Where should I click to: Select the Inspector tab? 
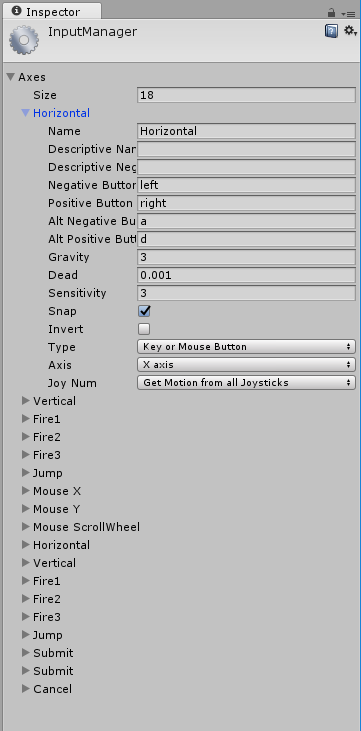click(52, 11)
